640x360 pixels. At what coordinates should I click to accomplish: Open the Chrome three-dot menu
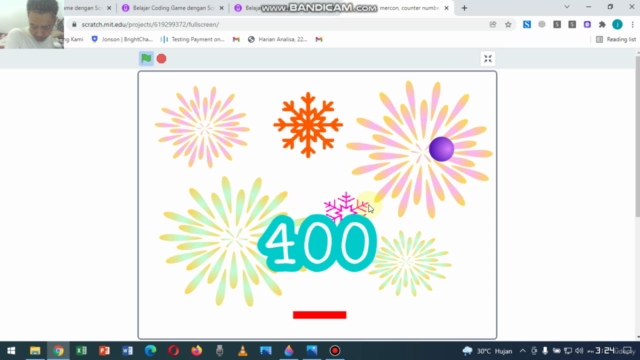pyautogui.click(x=632, y=24)
